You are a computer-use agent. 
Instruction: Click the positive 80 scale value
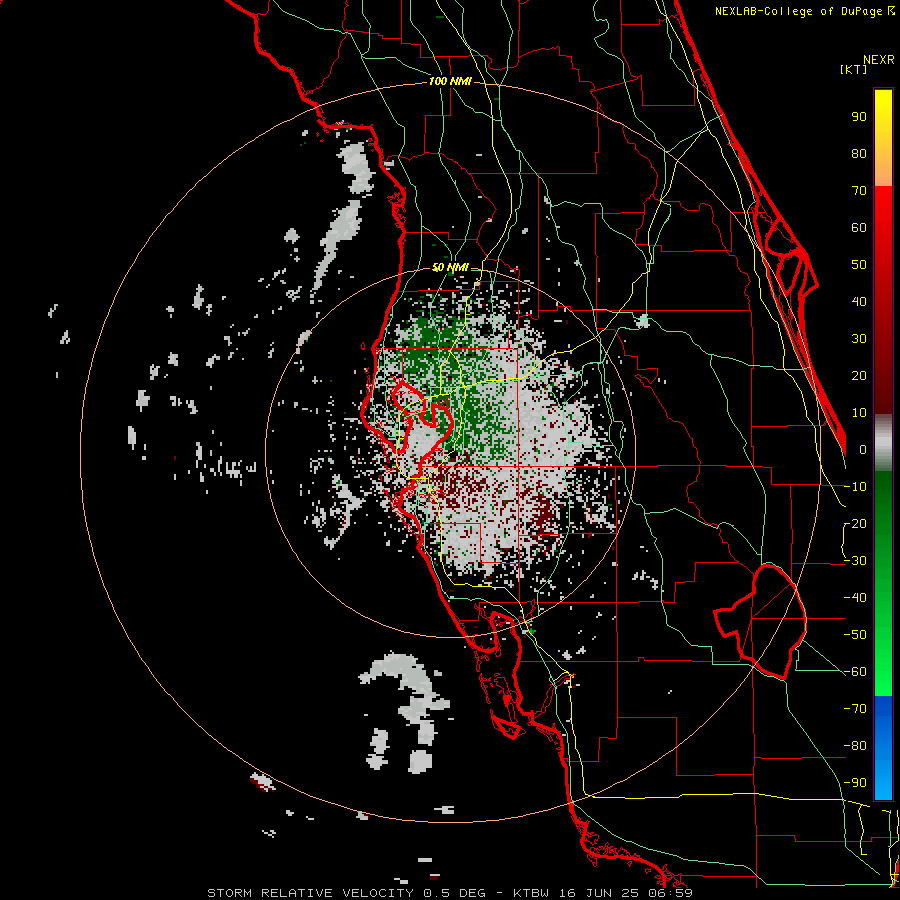tap(859, 153)
